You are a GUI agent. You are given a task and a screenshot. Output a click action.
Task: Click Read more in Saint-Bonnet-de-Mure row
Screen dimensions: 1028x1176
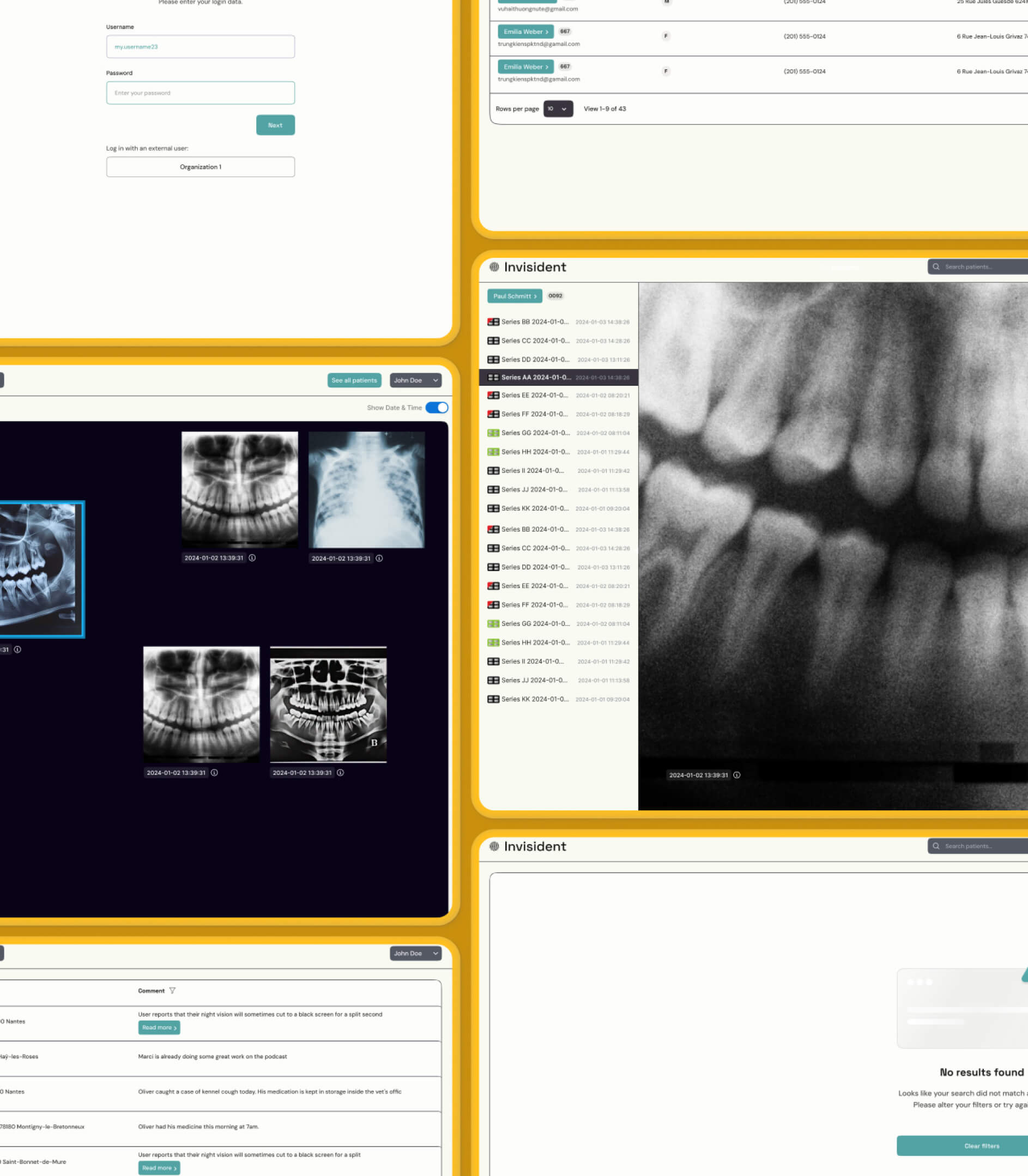click(x=159, y=1168)
